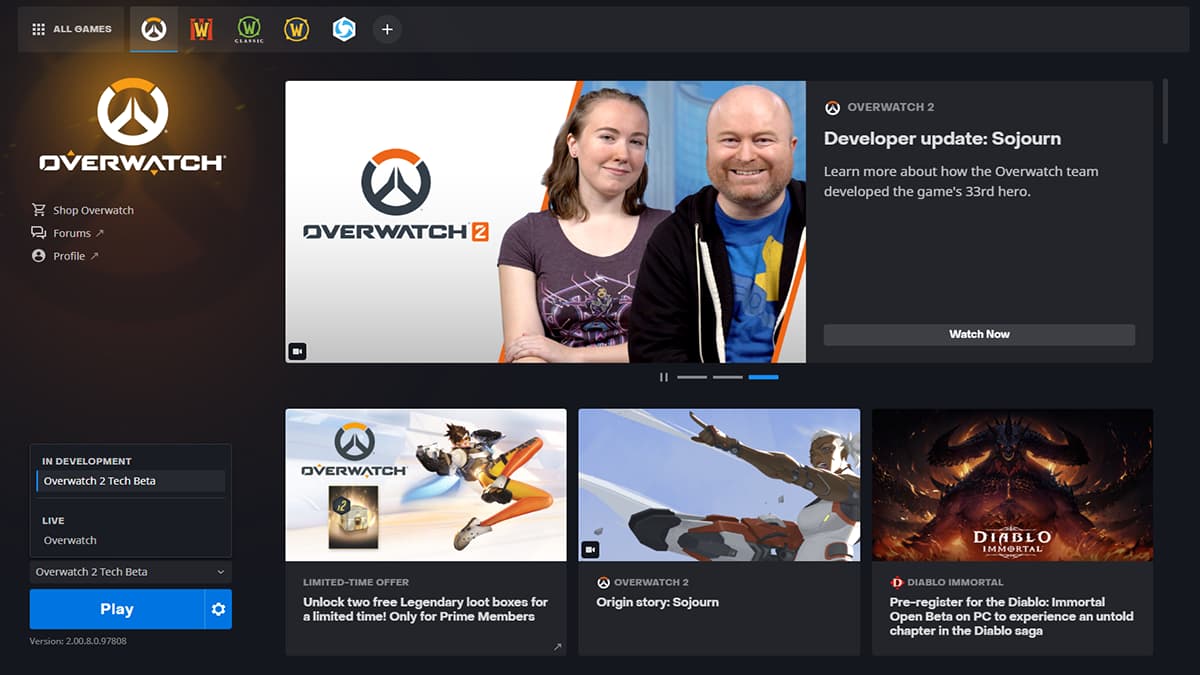Select the Overwatch icon in the game bar
Screen dimensions: 1200x675
[153, 29]
